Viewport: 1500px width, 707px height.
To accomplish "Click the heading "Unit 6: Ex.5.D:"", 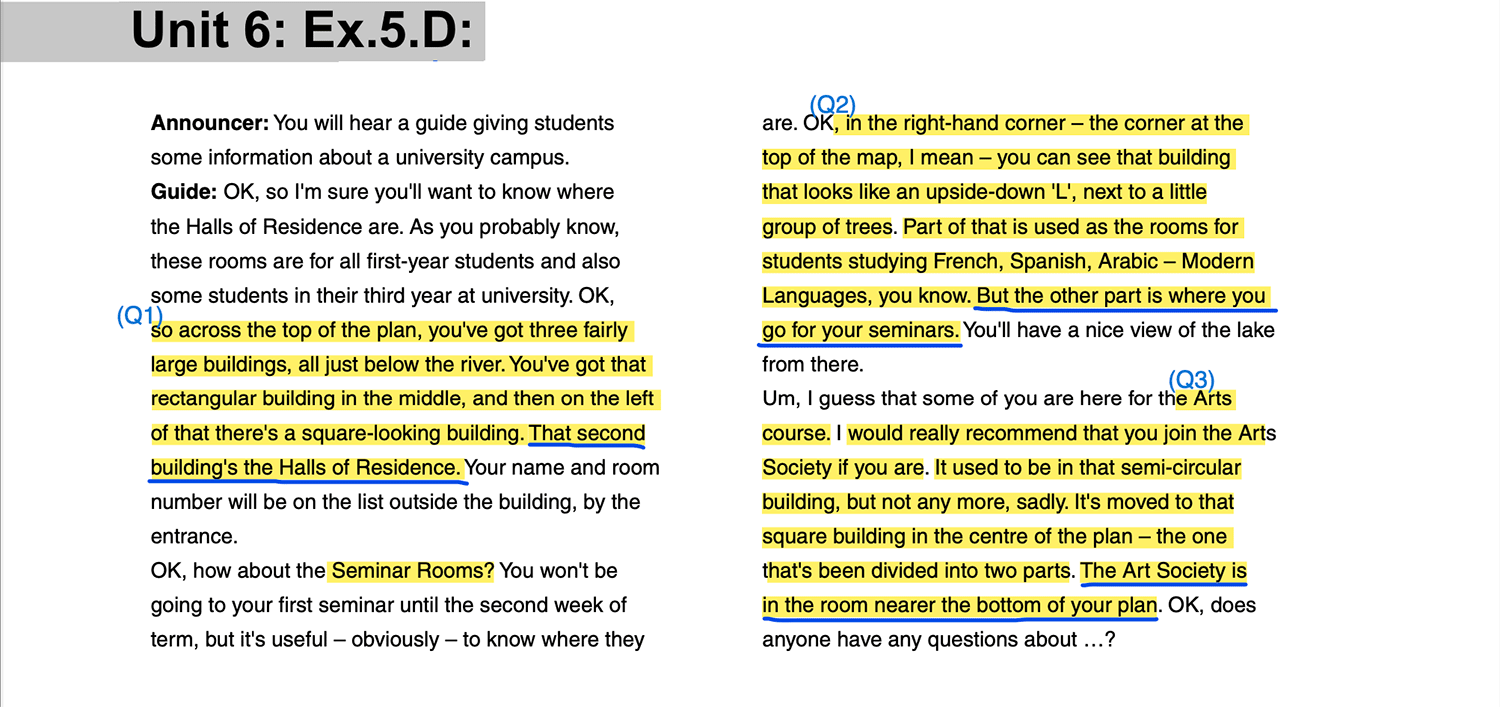I will point(302,30).
